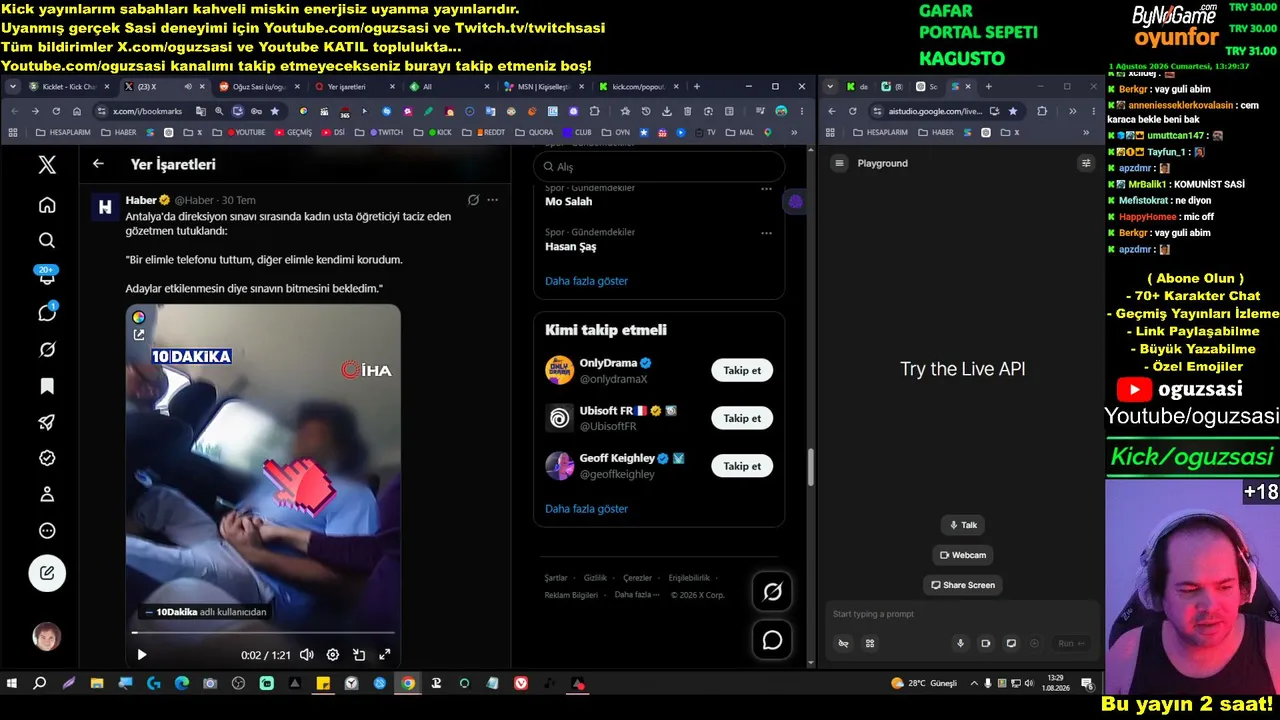Viewport: 1280px width, 720px height.
Task: Seek on the video progress bar
Action: click(263, 633)
